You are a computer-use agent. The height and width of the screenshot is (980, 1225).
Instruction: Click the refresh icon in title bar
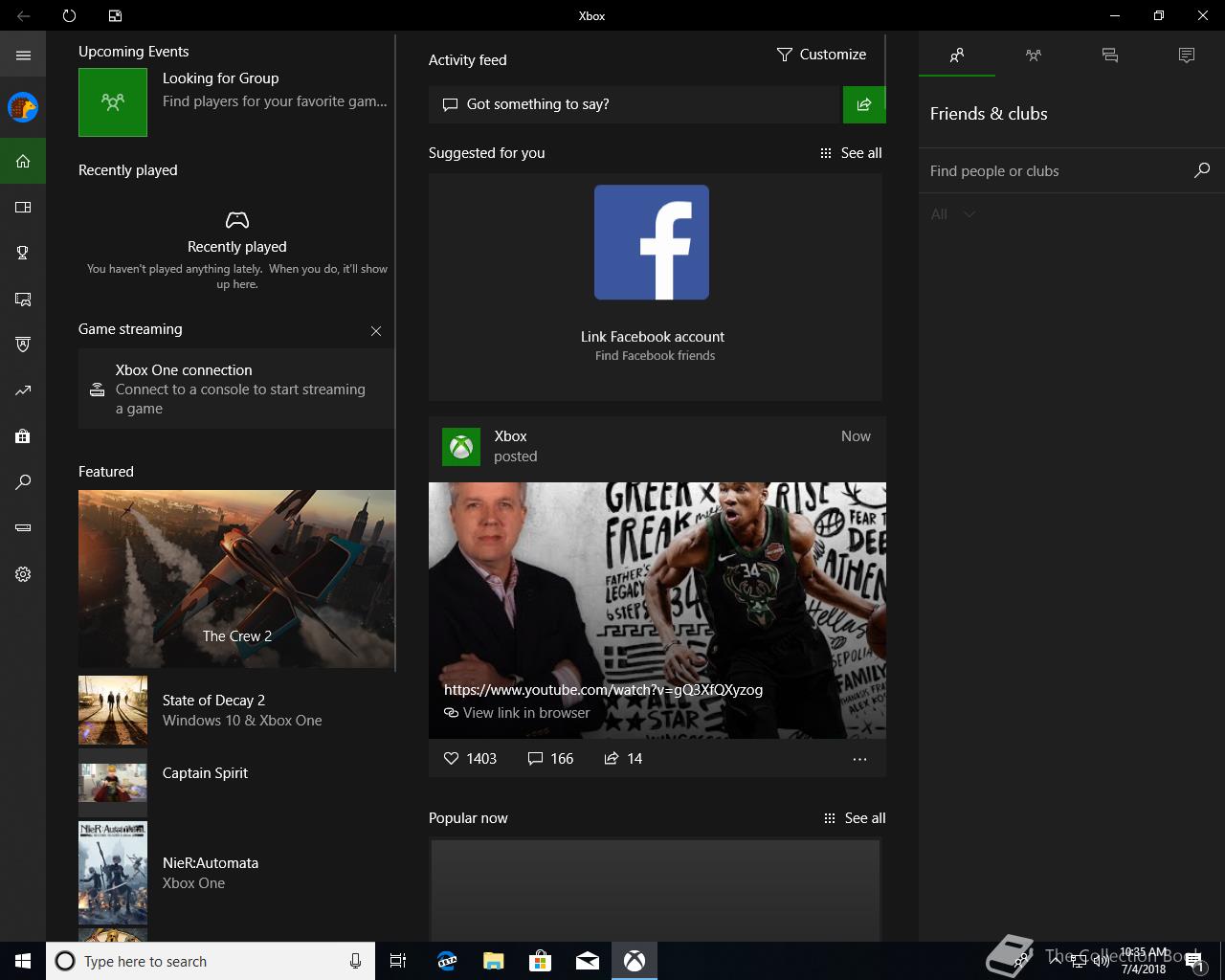(69, 15)
